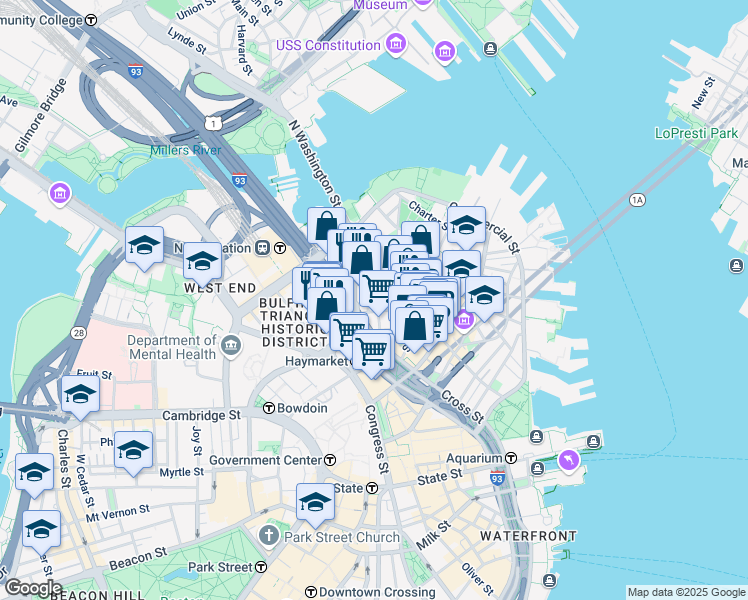Click the "Millers River" label

click(186, 150)
